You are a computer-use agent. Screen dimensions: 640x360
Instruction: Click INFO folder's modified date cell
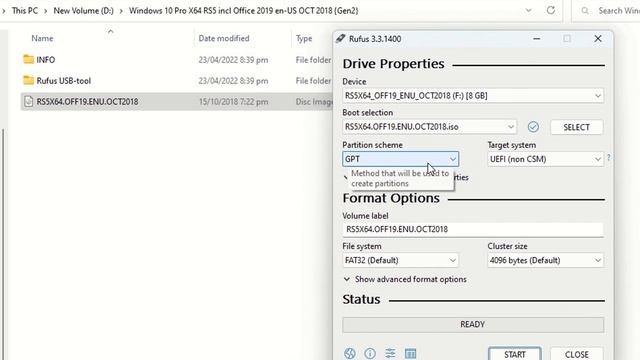[x=233, y=60]
